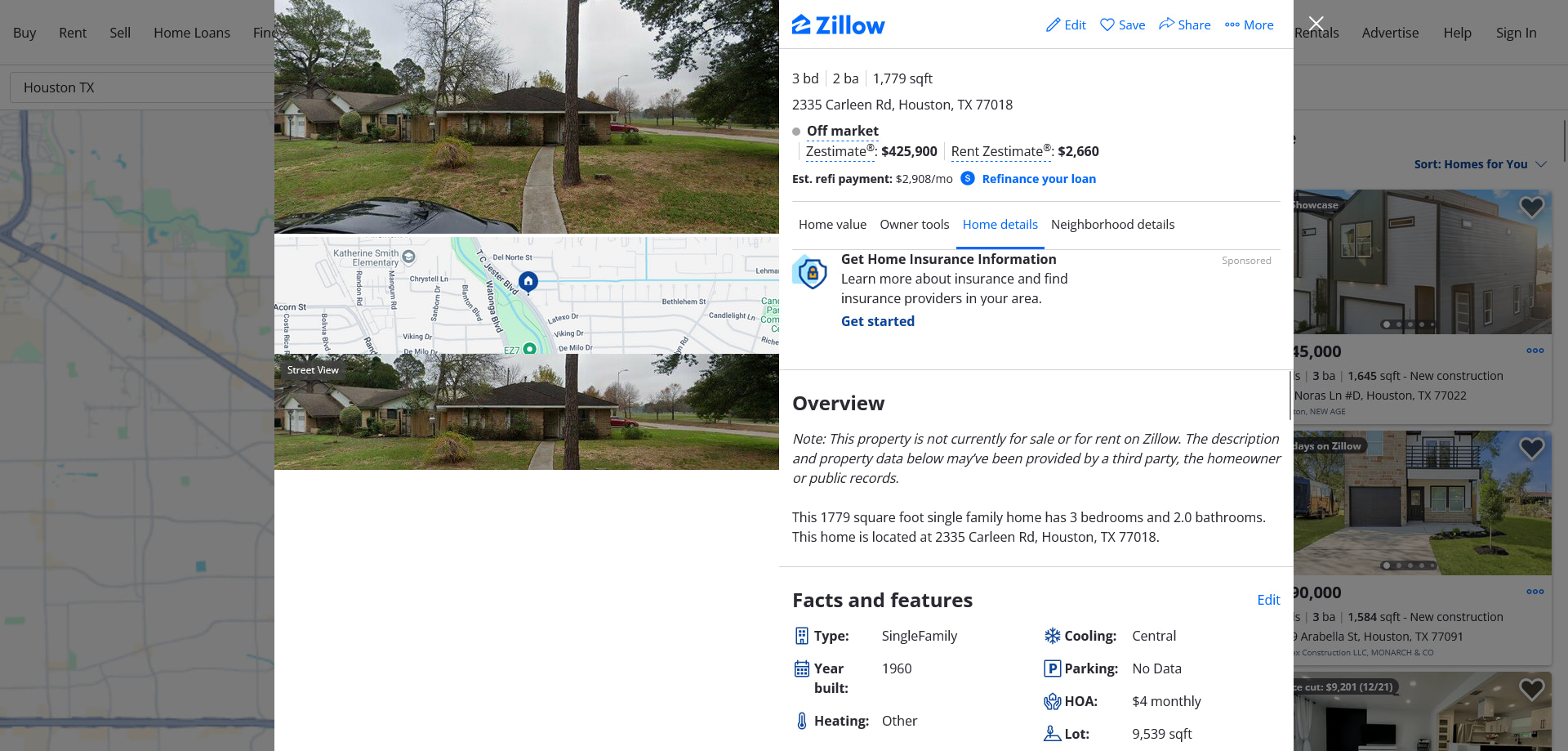Open the More options menu
This screenshot has height=751, width=1568.
point(1249,25)
